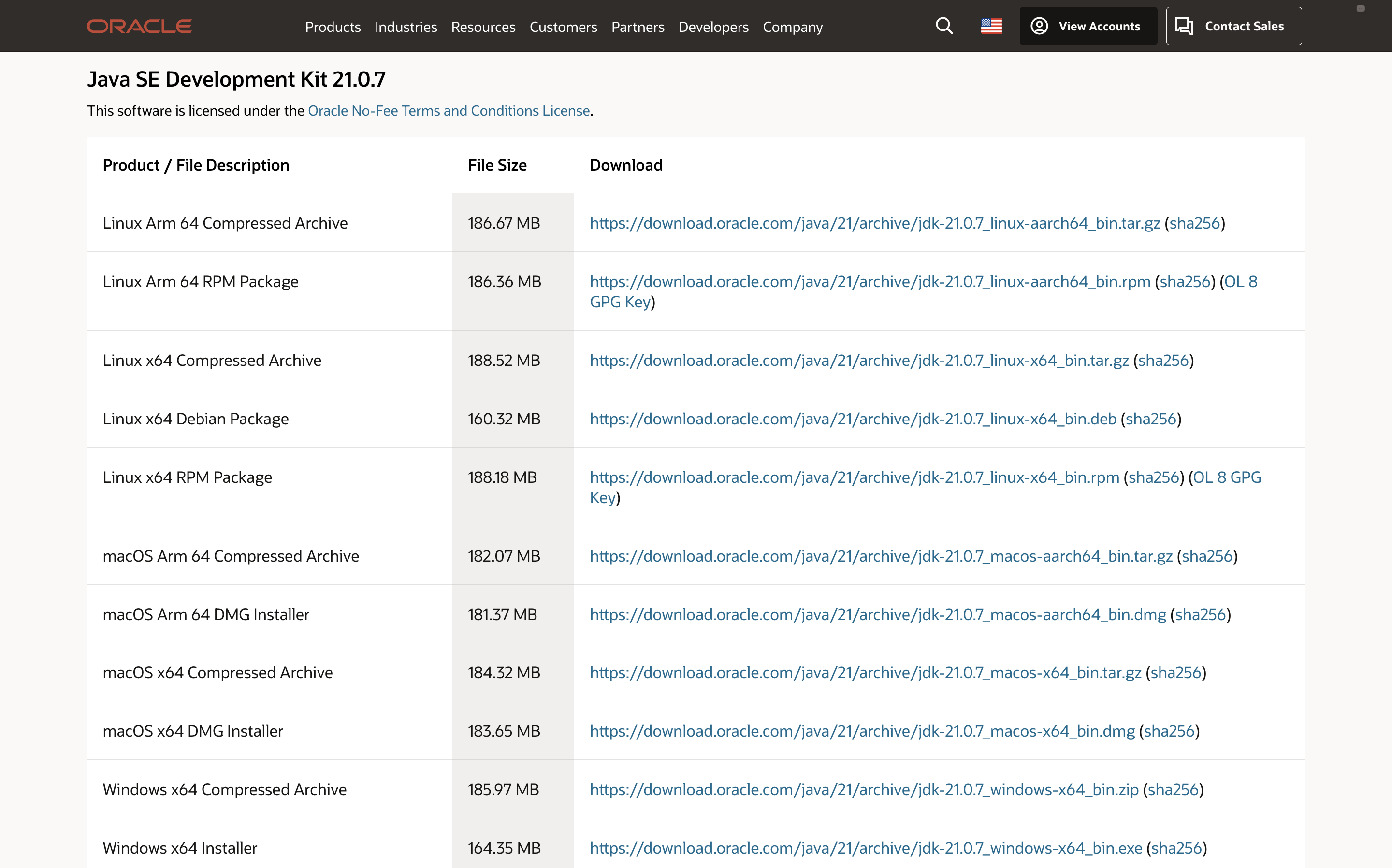This screenshot has width=1392, height=868.
Task: Open the search magnifier icon
Action: (944, 27)
